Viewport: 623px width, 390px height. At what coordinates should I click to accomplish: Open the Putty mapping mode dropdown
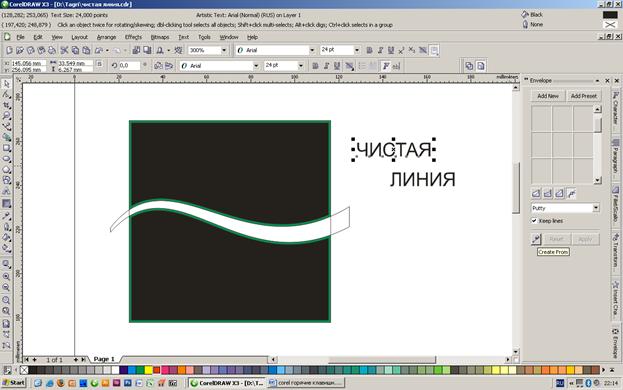tap(596, 208)
